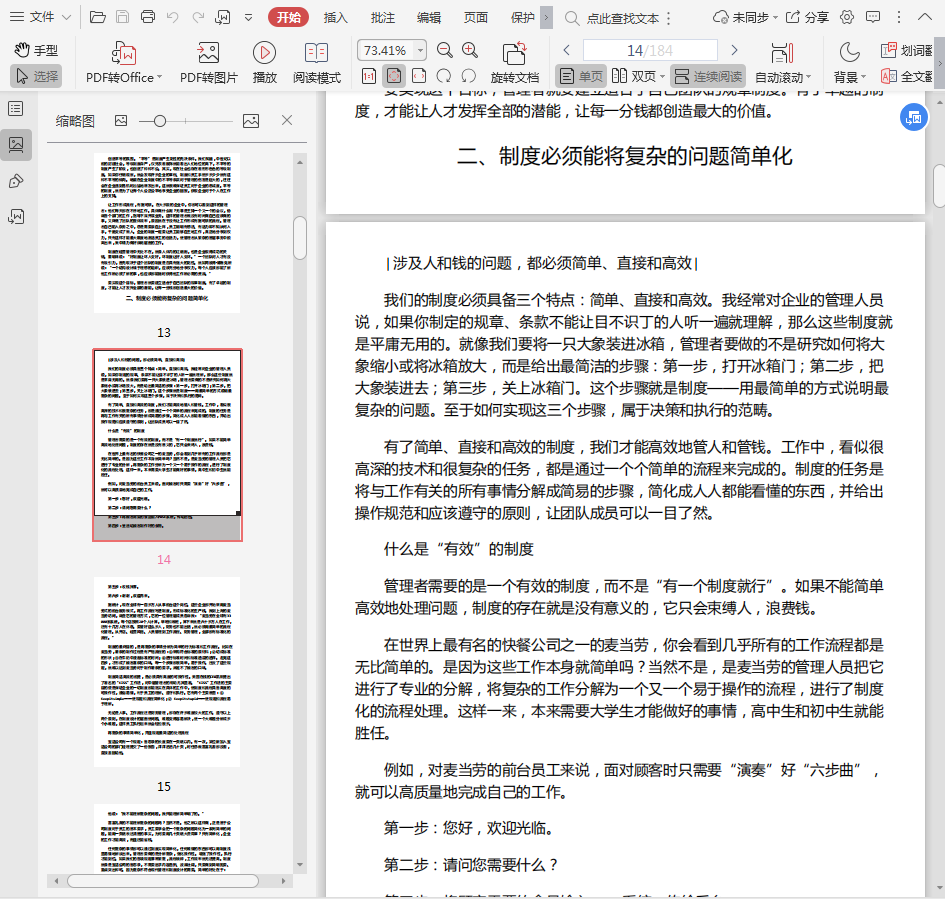This screenshot has width=945, height=899.
Task: Click the feedback chat bubble icon
Action: [x=873, y=17]
